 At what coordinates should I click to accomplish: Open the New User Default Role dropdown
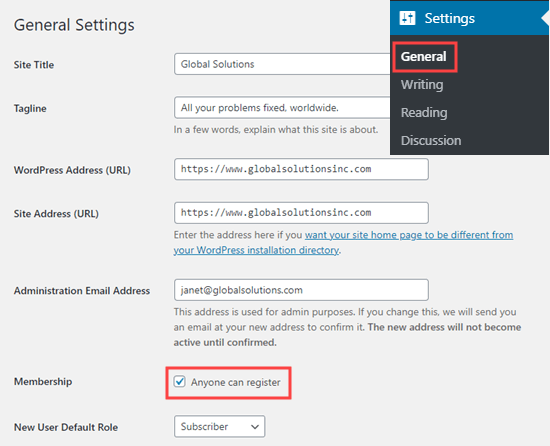click(220, 426)
